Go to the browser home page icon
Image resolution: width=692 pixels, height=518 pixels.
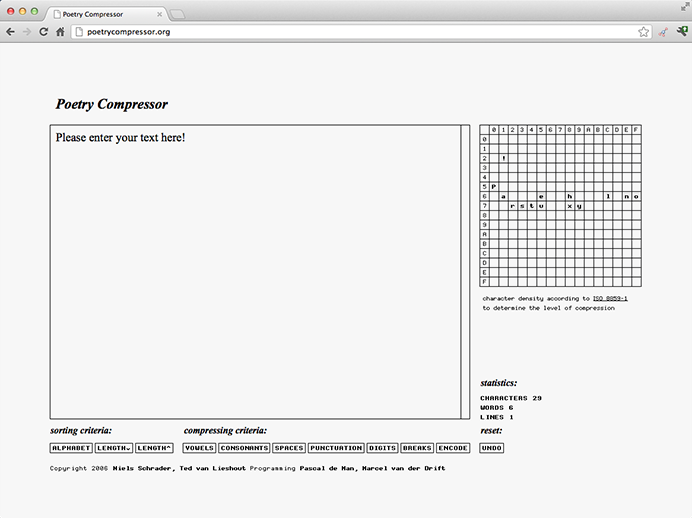pyautogui.click(x=60, y=32)
